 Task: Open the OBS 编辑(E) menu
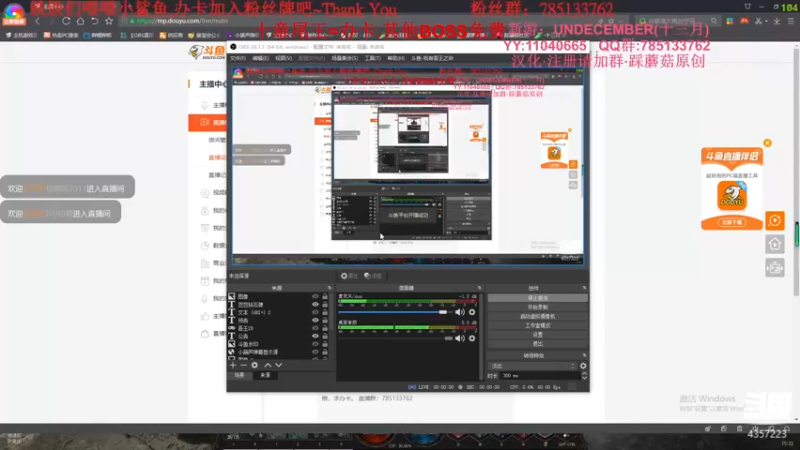click(x=260, y=59)
